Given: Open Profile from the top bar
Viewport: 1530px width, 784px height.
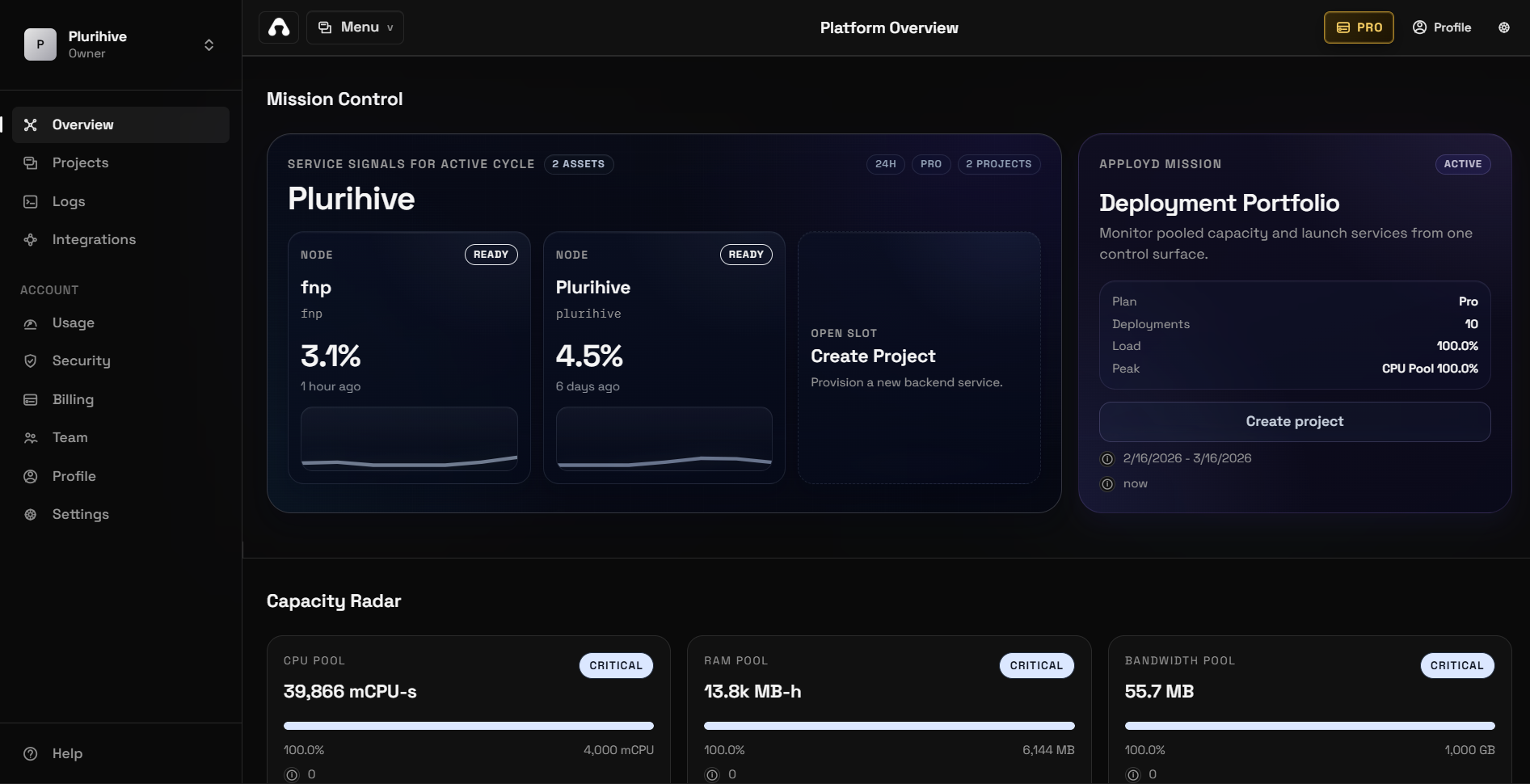Looking at the screenshot, I should (1442, 27).
